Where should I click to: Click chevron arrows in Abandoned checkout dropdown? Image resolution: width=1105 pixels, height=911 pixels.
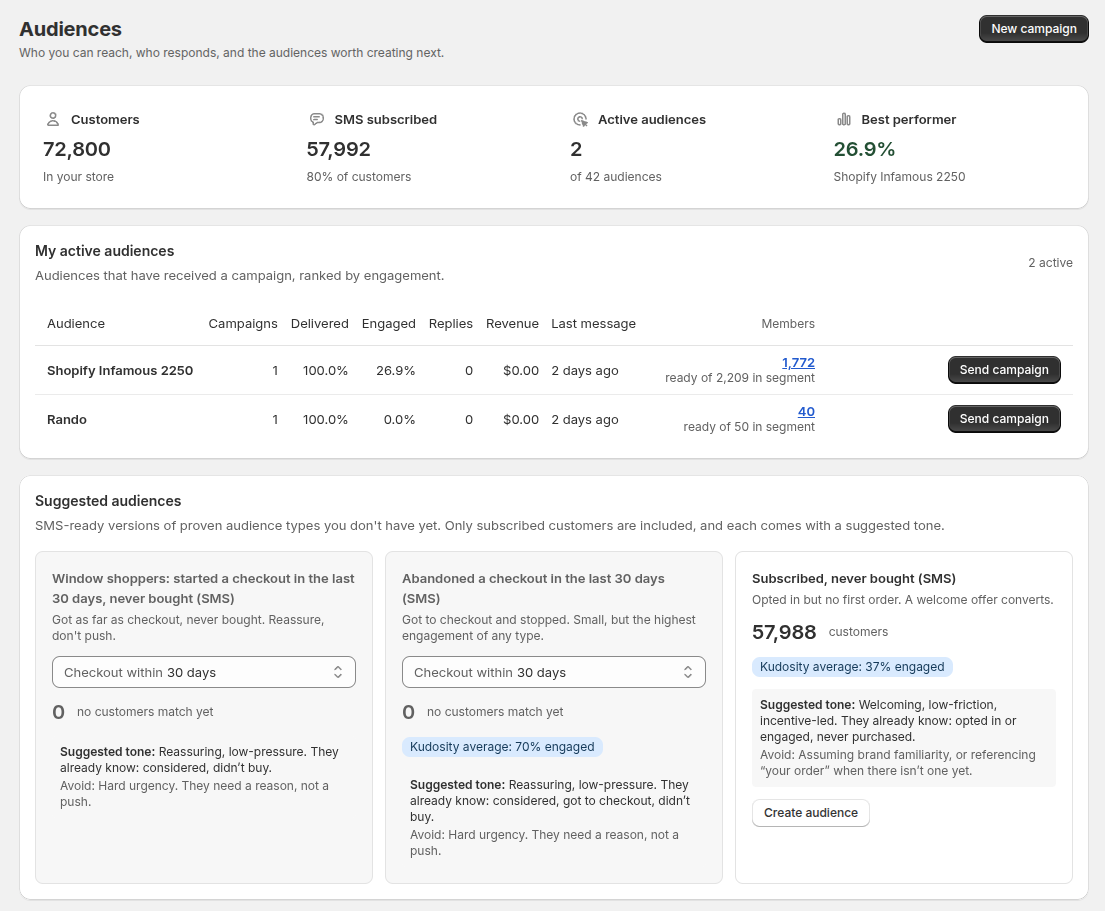coord(688,672)
